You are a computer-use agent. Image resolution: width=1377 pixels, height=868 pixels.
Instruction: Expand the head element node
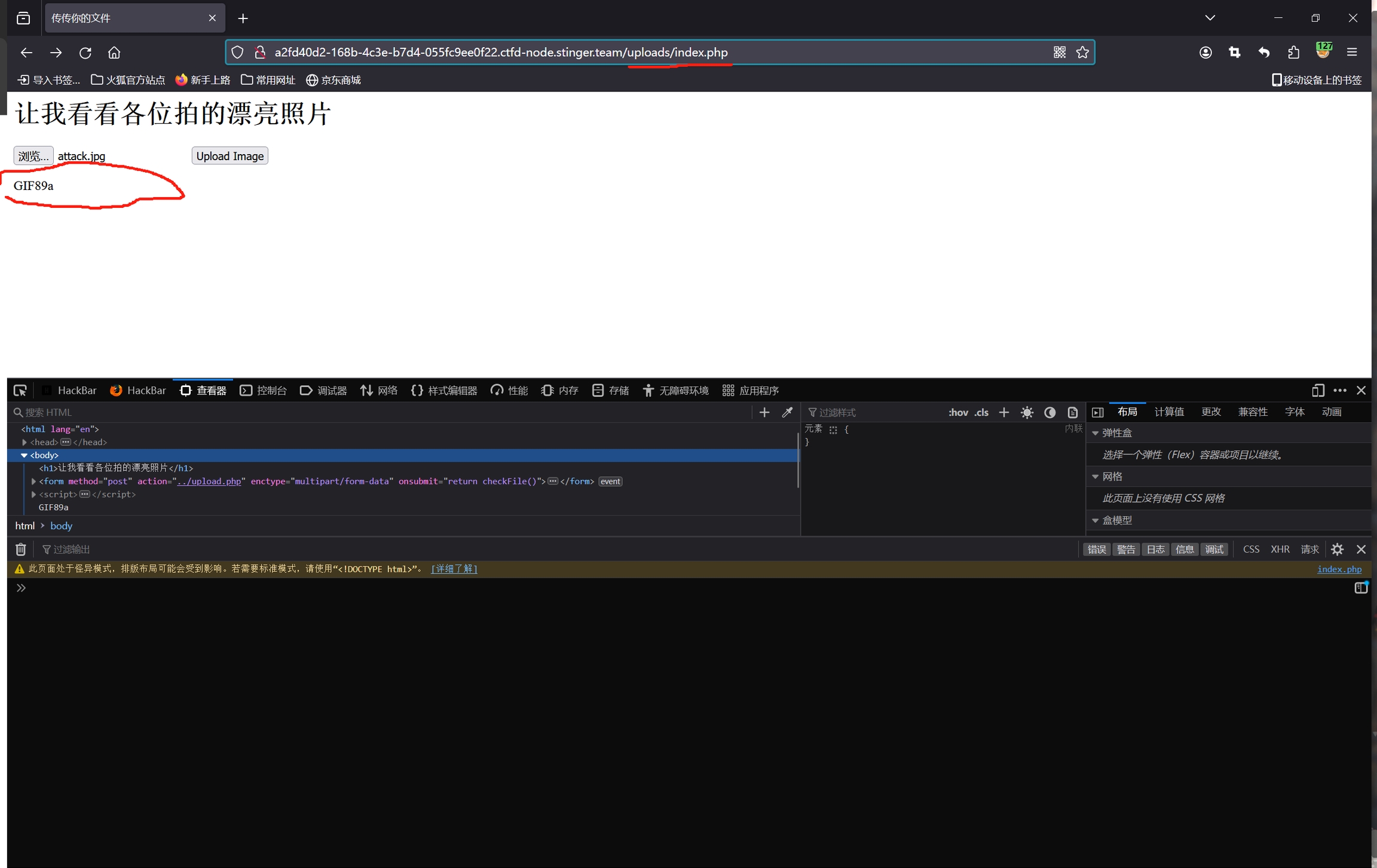25,442
